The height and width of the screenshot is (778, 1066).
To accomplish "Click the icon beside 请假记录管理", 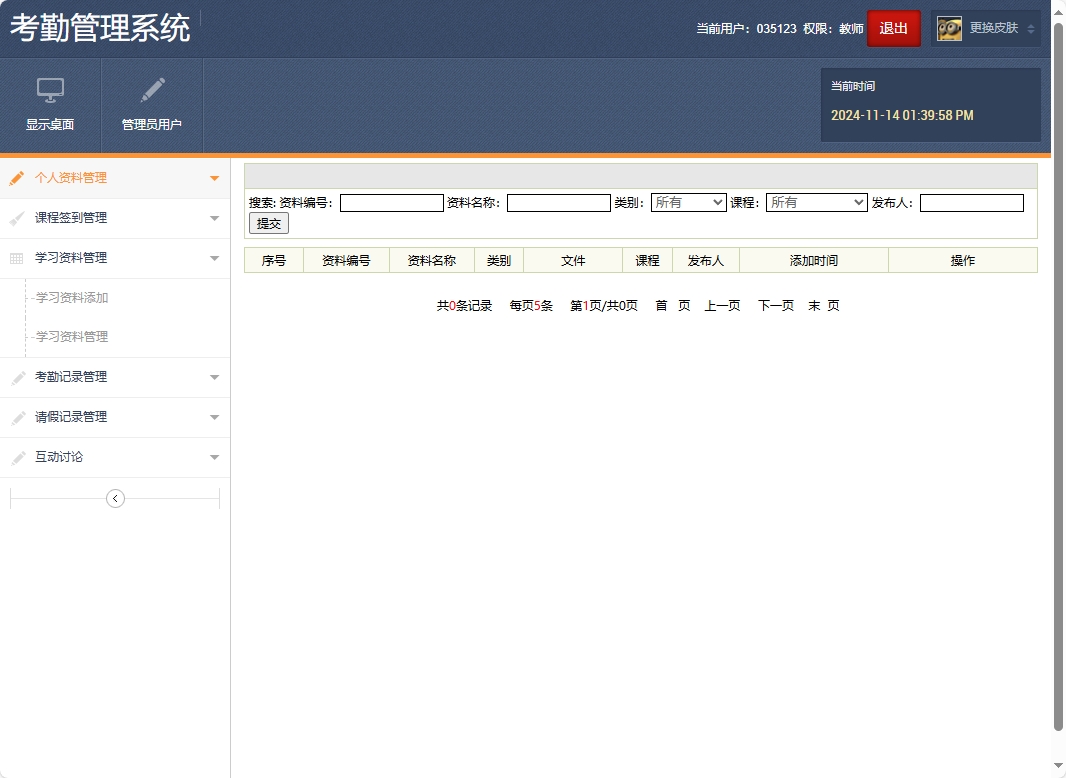I will [x=16, y=417].
